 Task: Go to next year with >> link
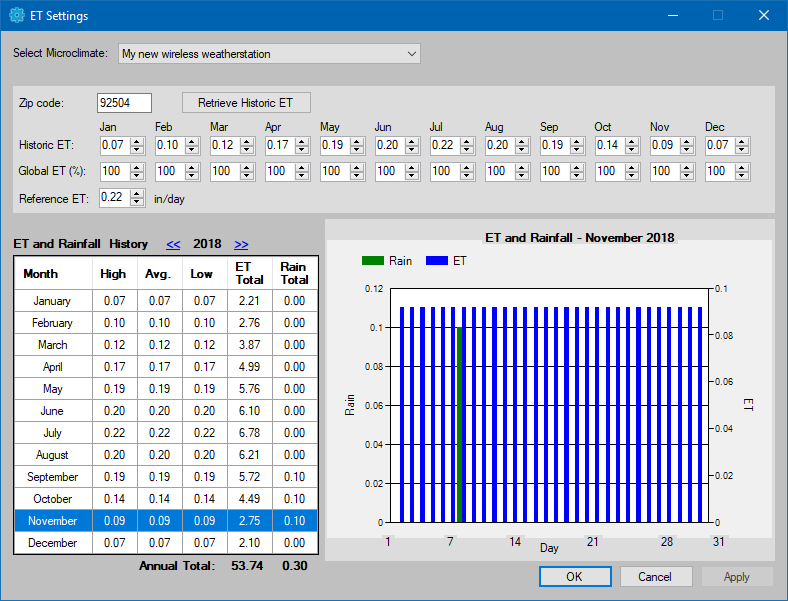tap(241, 245)
